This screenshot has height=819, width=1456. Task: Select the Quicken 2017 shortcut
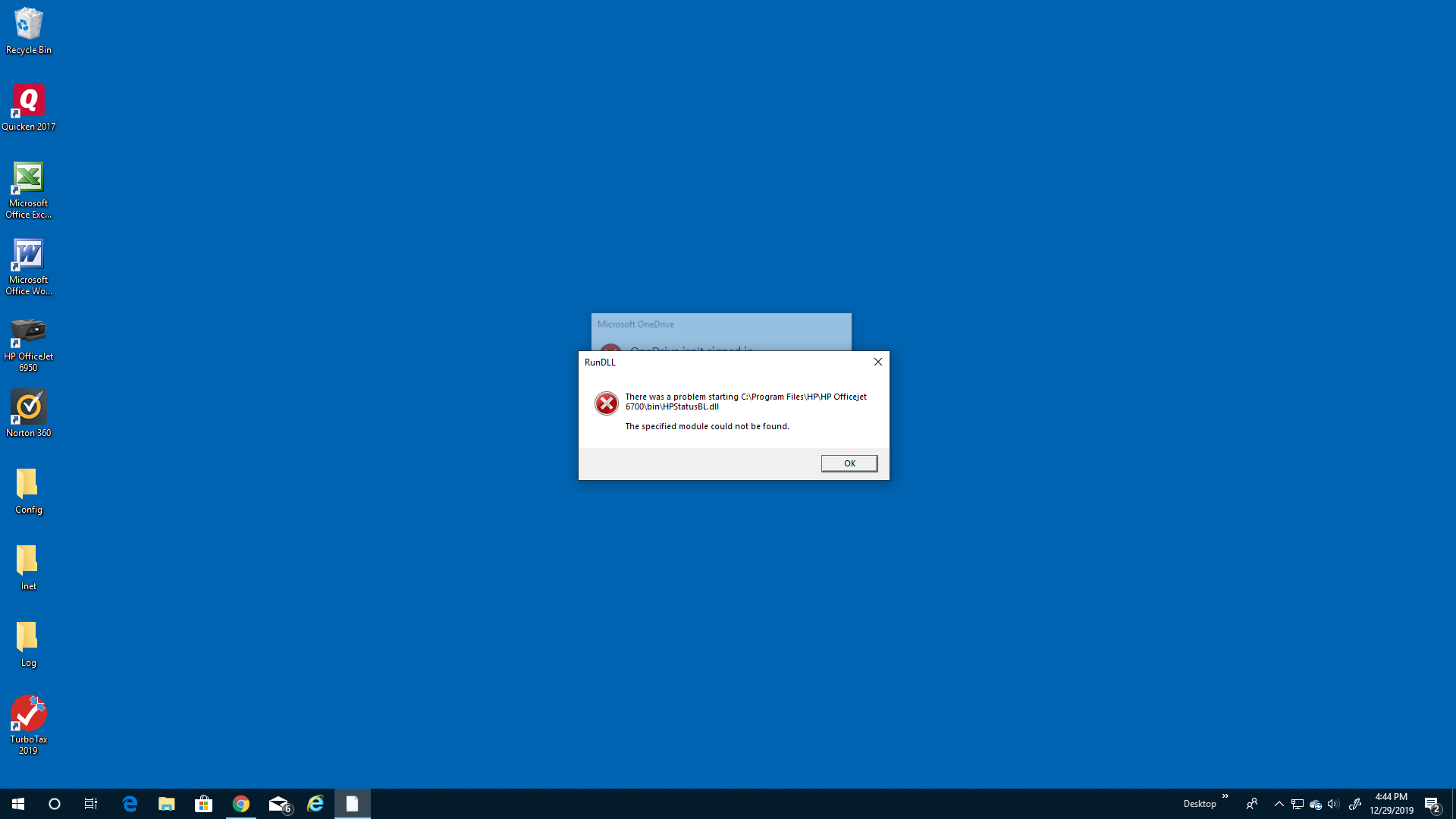(29, 108)
